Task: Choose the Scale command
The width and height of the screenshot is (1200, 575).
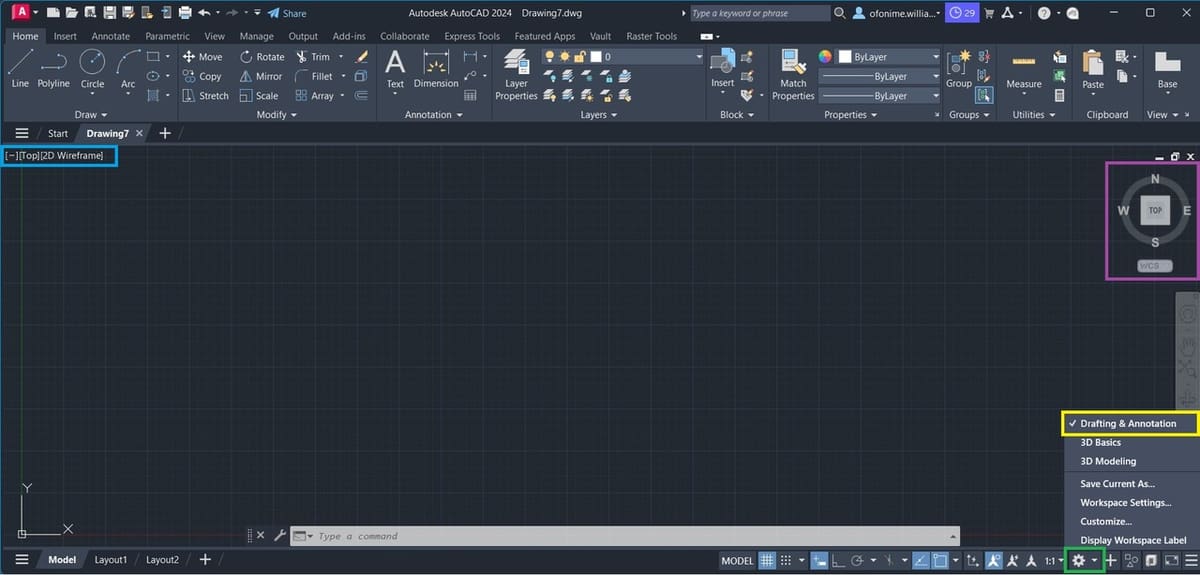Action: [259, 96]
